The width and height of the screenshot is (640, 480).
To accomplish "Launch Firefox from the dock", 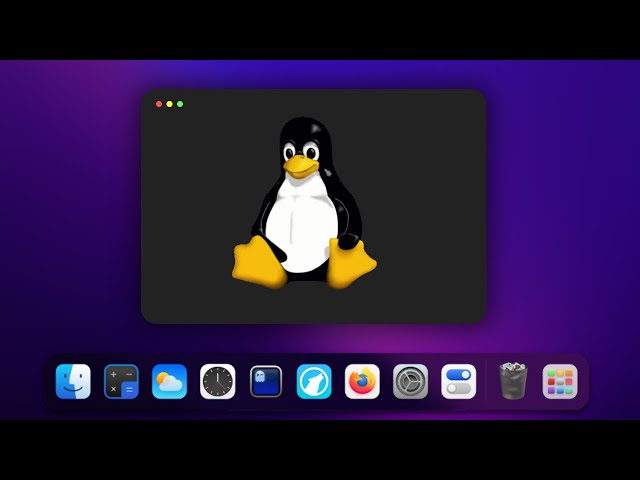I will [362, 381].
